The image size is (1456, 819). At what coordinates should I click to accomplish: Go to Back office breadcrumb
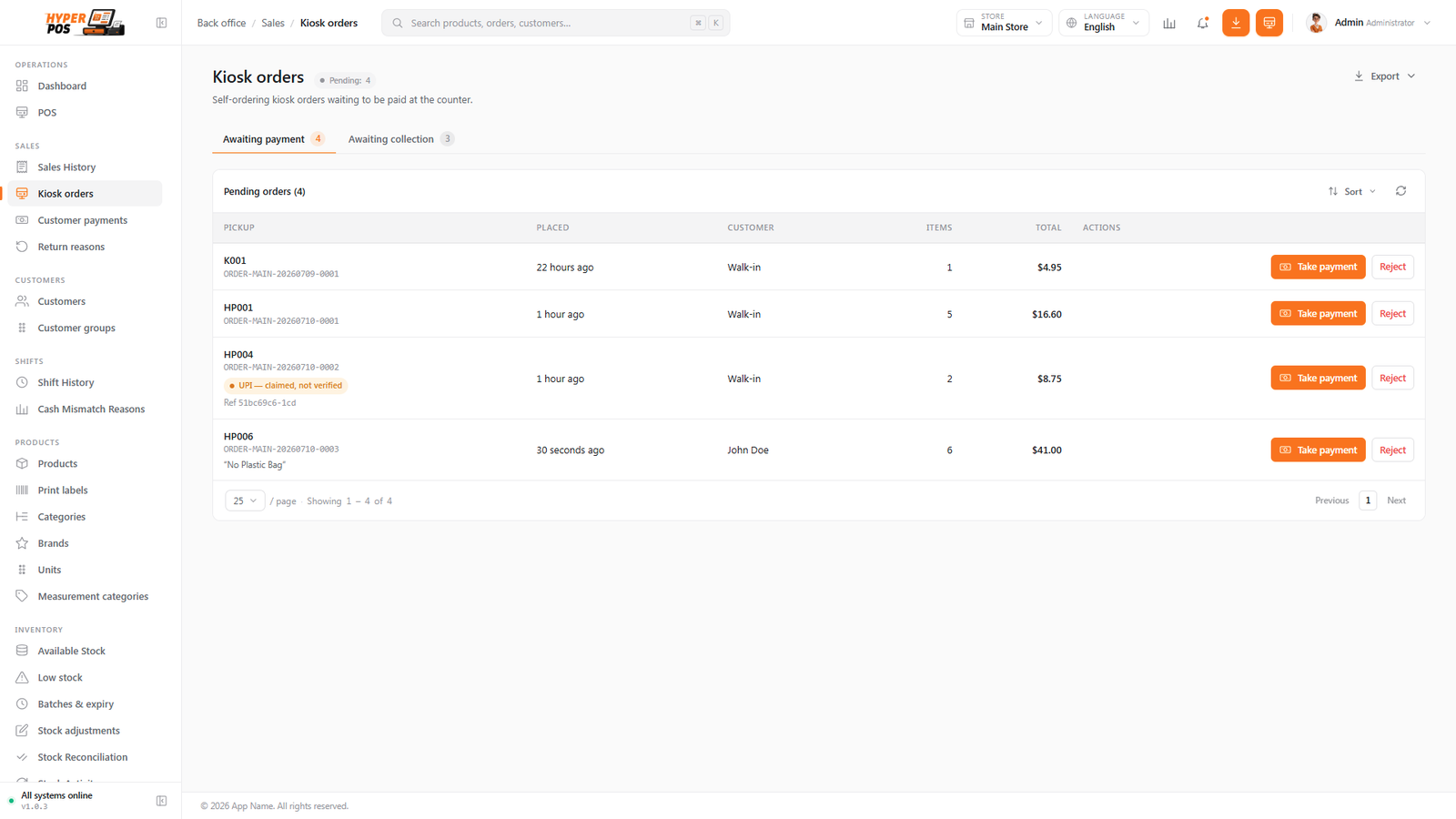click(x=221, y=23)
